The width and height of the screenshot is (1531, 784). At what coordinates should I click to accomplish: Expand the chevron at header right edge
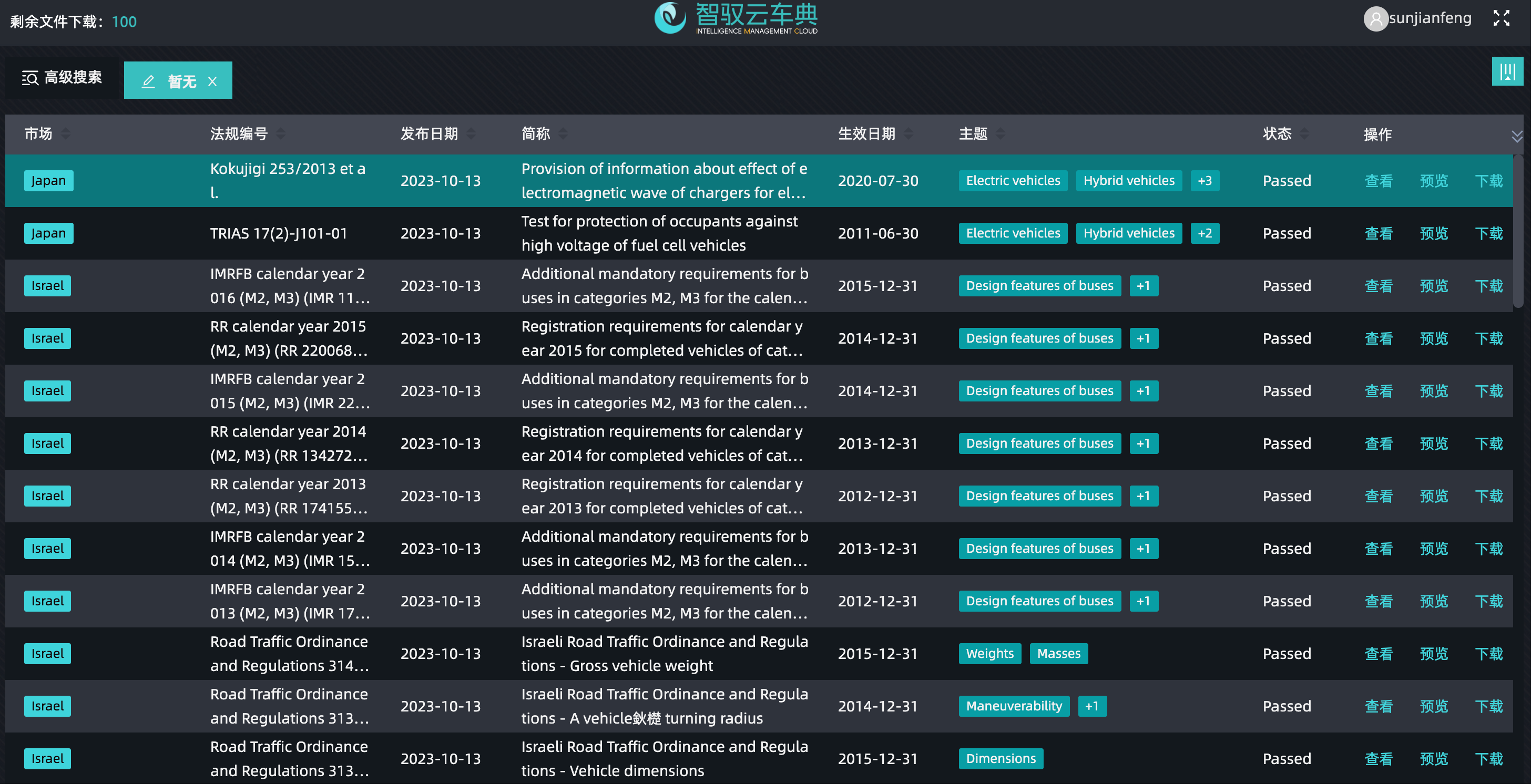click(x=1516, y=137)
